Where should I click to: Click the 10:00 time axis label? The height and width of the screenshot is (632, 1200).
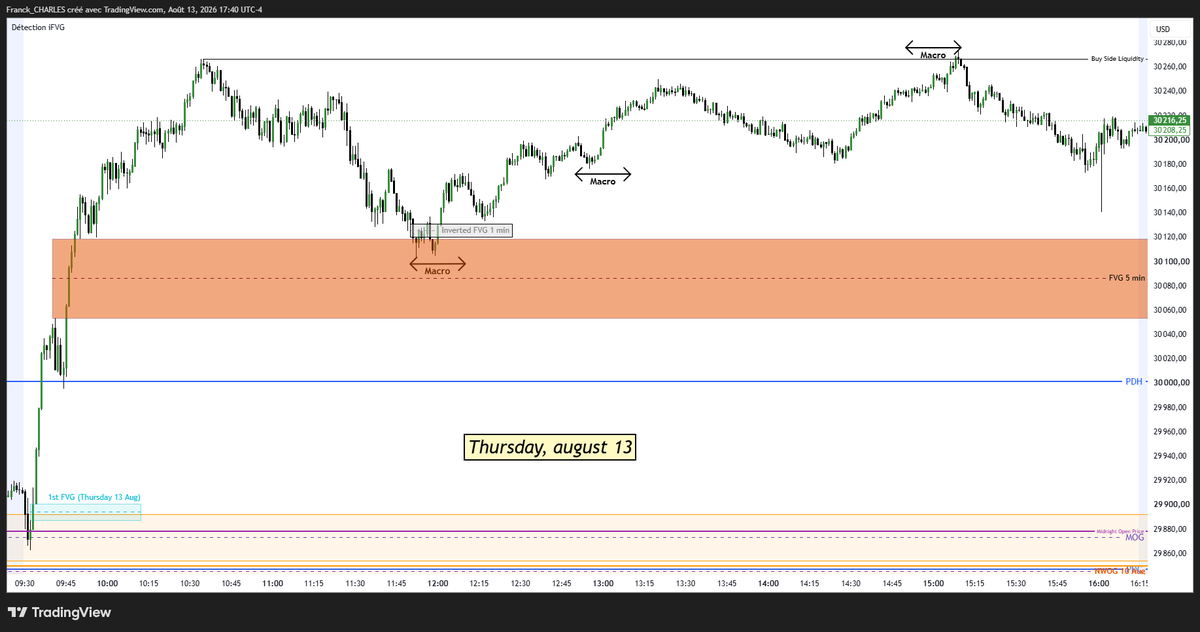point(107,582)
